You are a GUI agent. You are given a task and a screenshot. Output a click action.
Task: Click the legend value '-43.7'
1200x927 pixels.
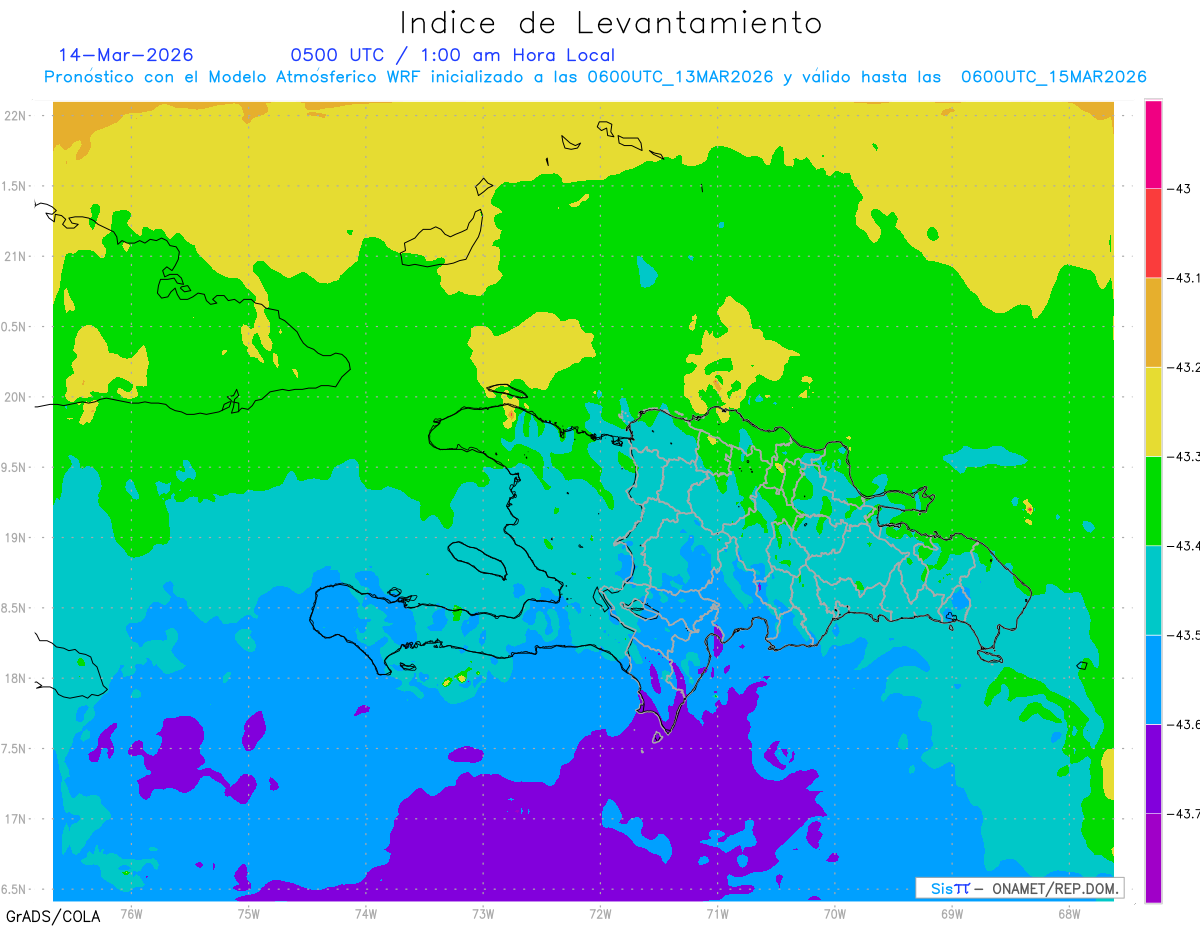(1183, 813)
